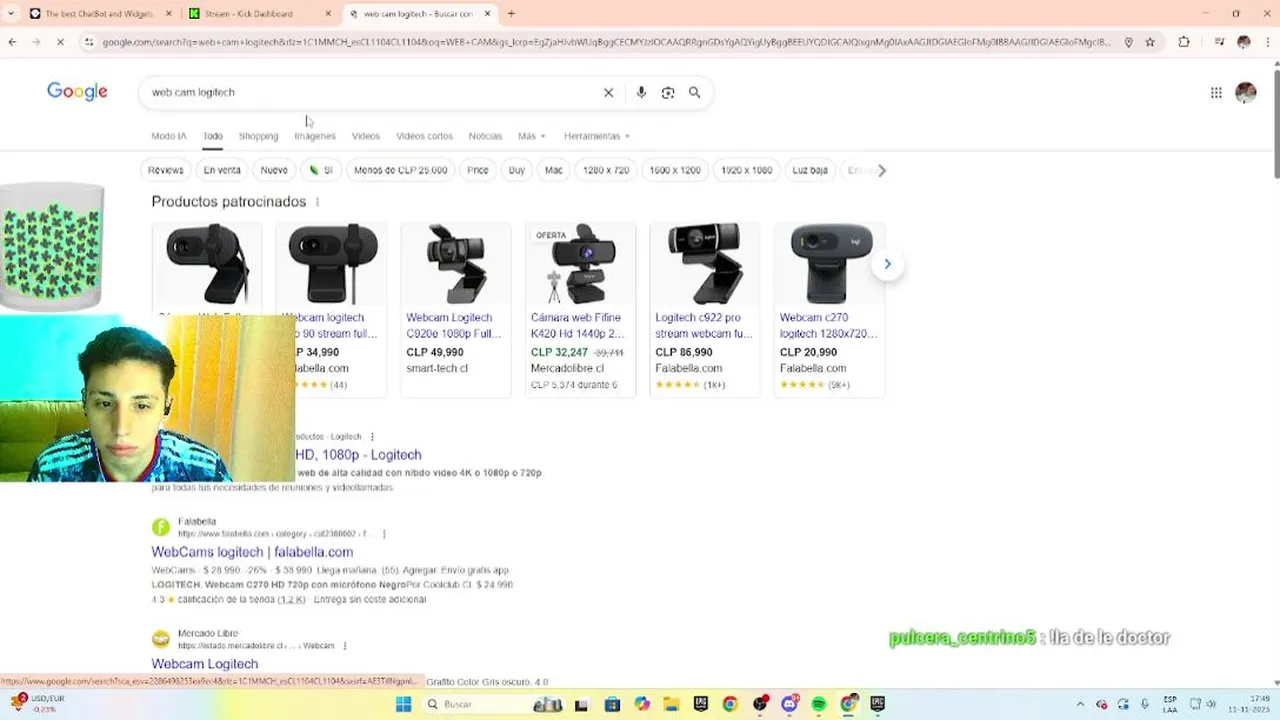Screen dimensions: 1280x720
Task: Click the magnifying glass search button
Action: [695, 92]
